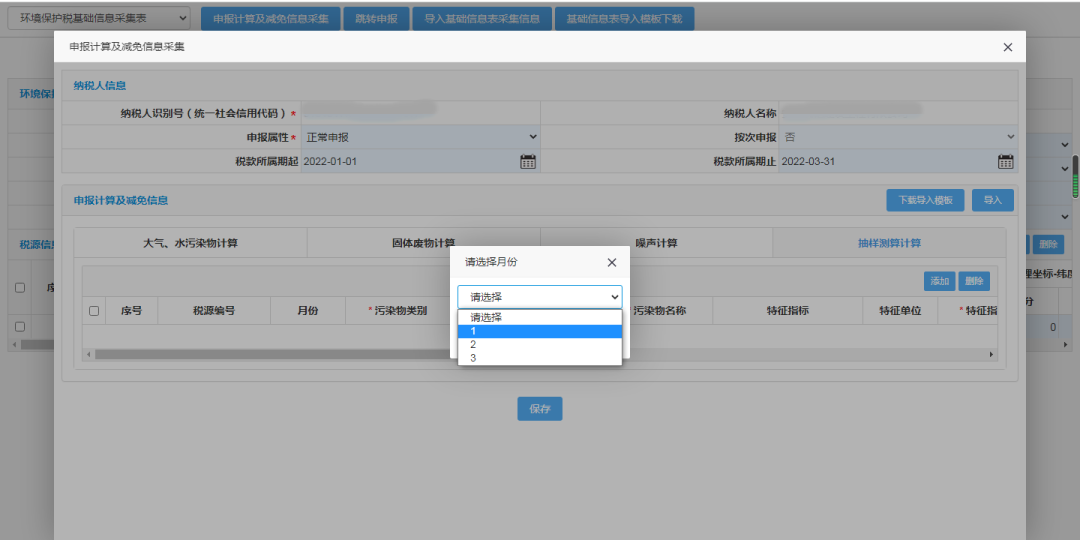Close the 请选择月份 popup
This screenshot has width=1080, height=540.
point(612,262)
